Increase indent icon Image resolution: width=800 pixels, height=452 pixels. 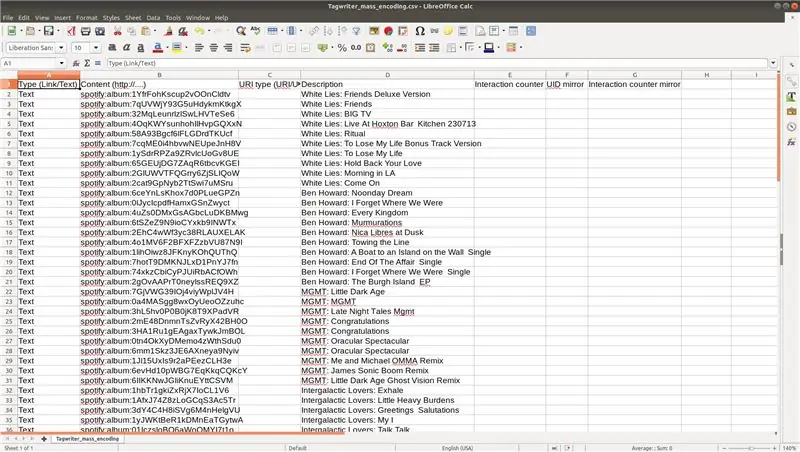(419, 47)
